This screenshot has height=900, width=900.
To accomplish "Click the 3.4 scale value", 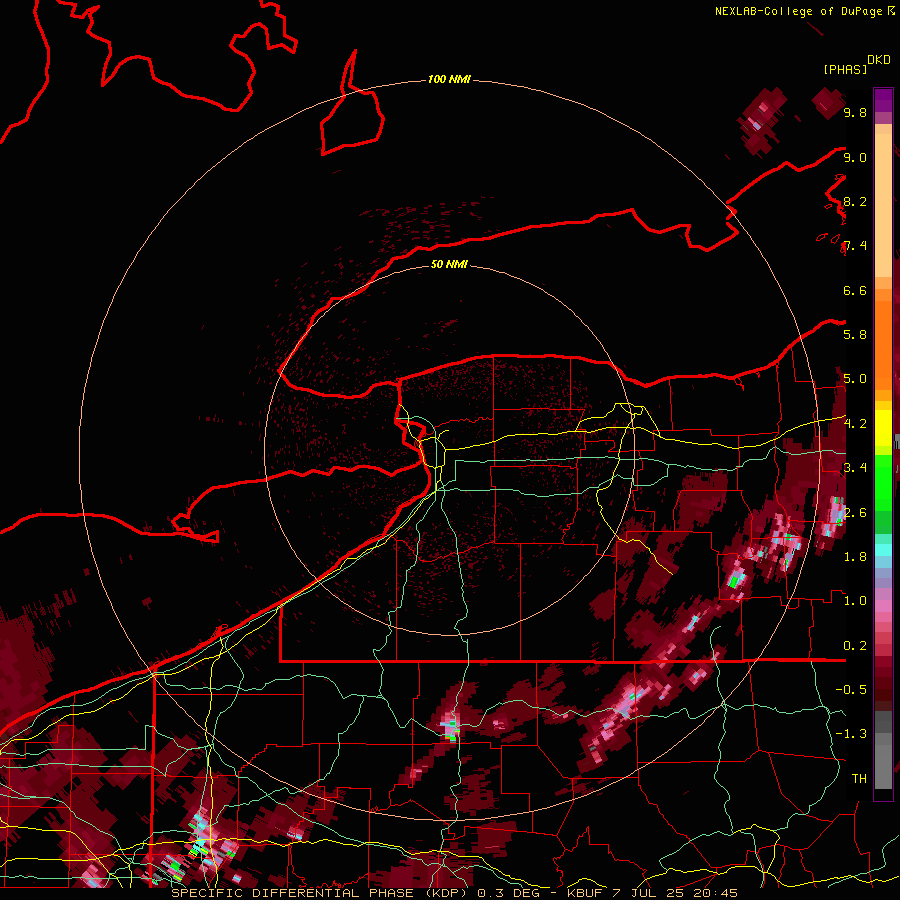I will [855, 468].
